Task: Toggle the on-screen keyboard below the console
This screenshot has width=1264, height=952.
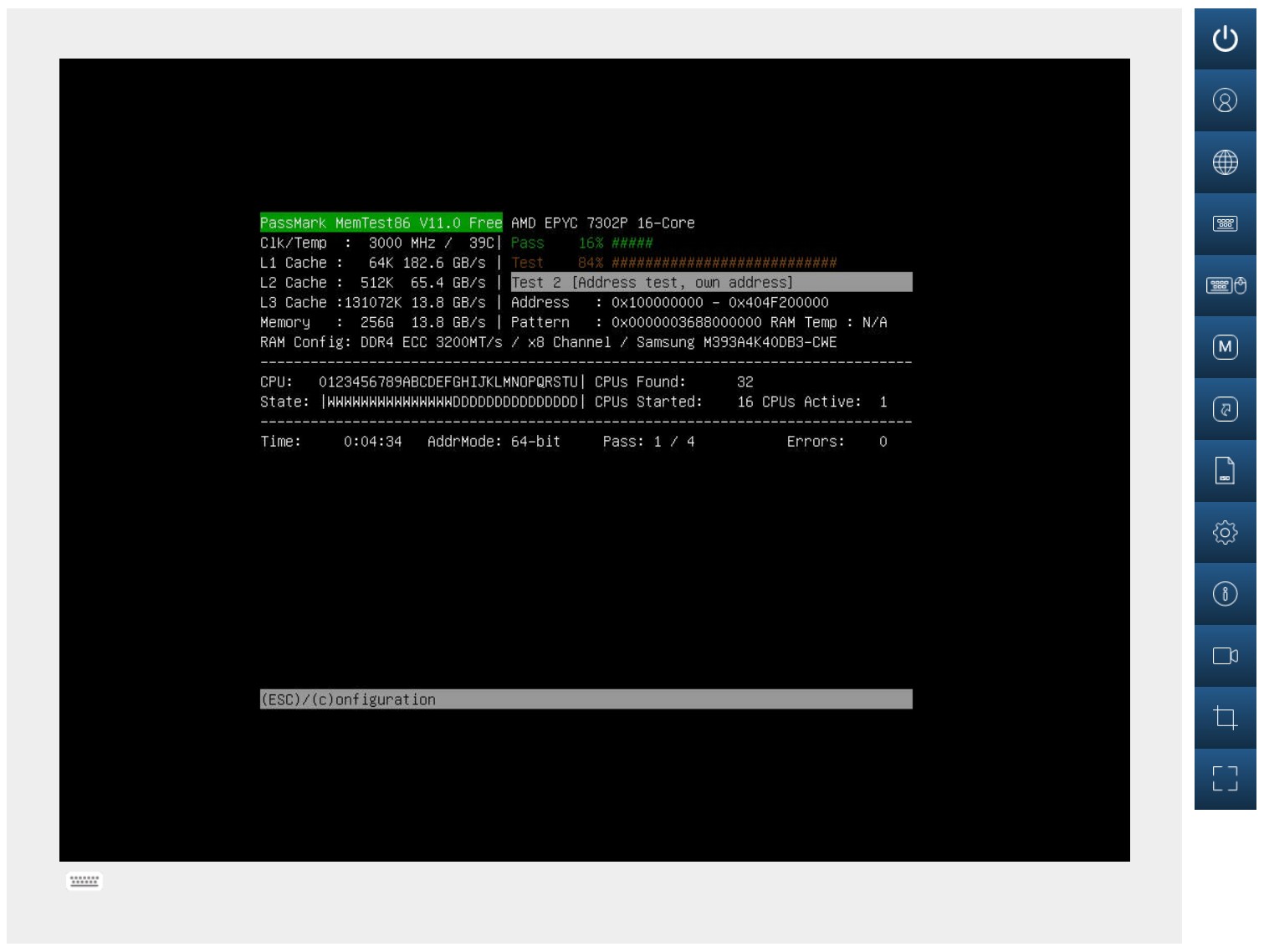Action: click(84, 881)
